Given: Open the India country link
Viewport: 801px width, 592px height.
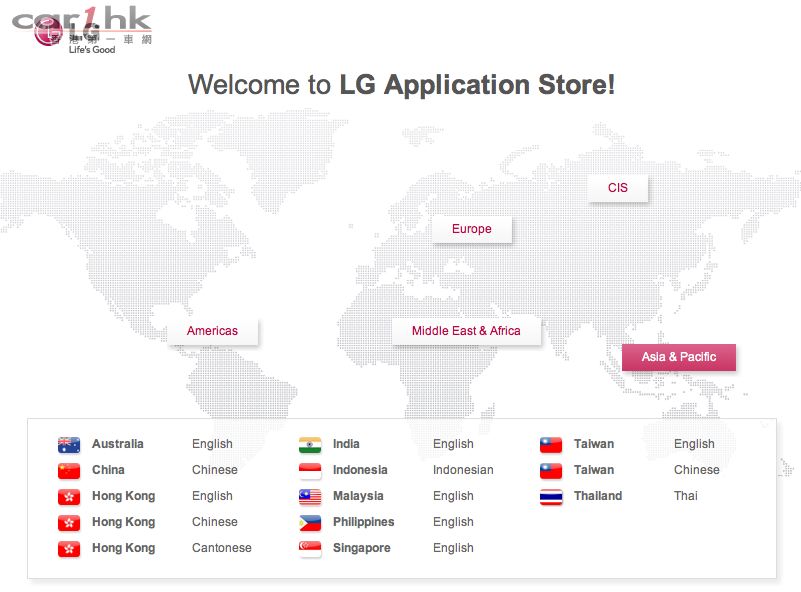Looking at the screenshot, I should pos(346,444).
